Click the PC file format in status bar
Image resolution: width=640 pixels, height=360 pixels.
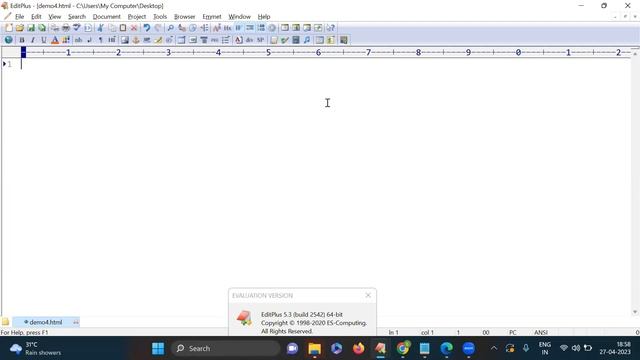513,332
